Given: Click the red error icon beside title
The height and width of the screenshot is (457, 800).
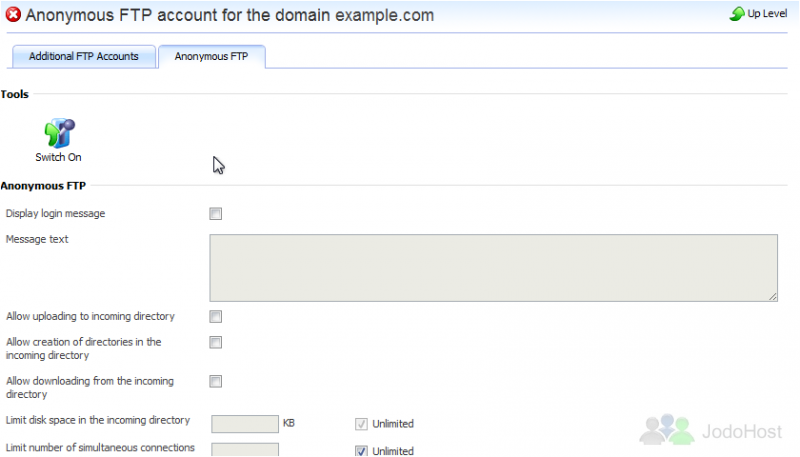Looking at the screenshot, I should (13, 15).
